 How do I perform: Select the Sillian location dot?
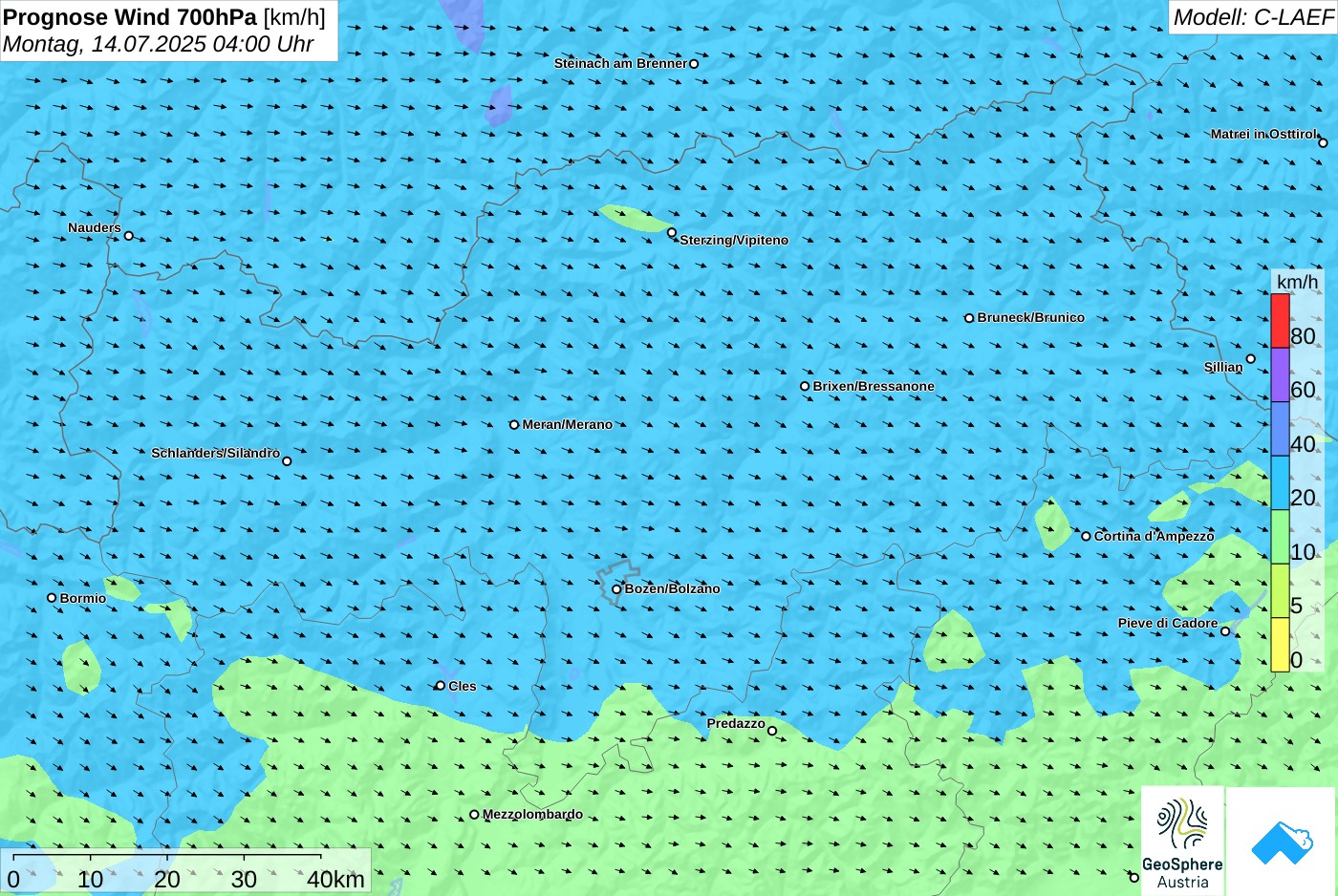point(1250,359)
